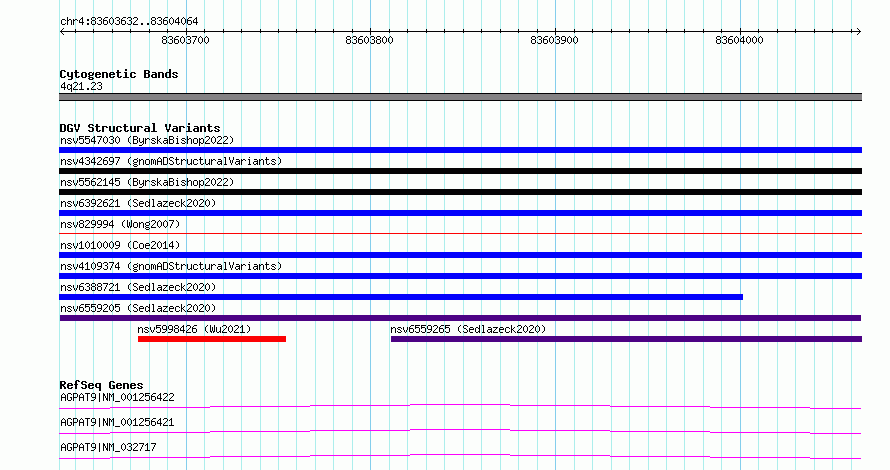Select the purple bar for nsv6559265
Image resolution: width=890 pixels, height=470 pixels.
[626, 339]
